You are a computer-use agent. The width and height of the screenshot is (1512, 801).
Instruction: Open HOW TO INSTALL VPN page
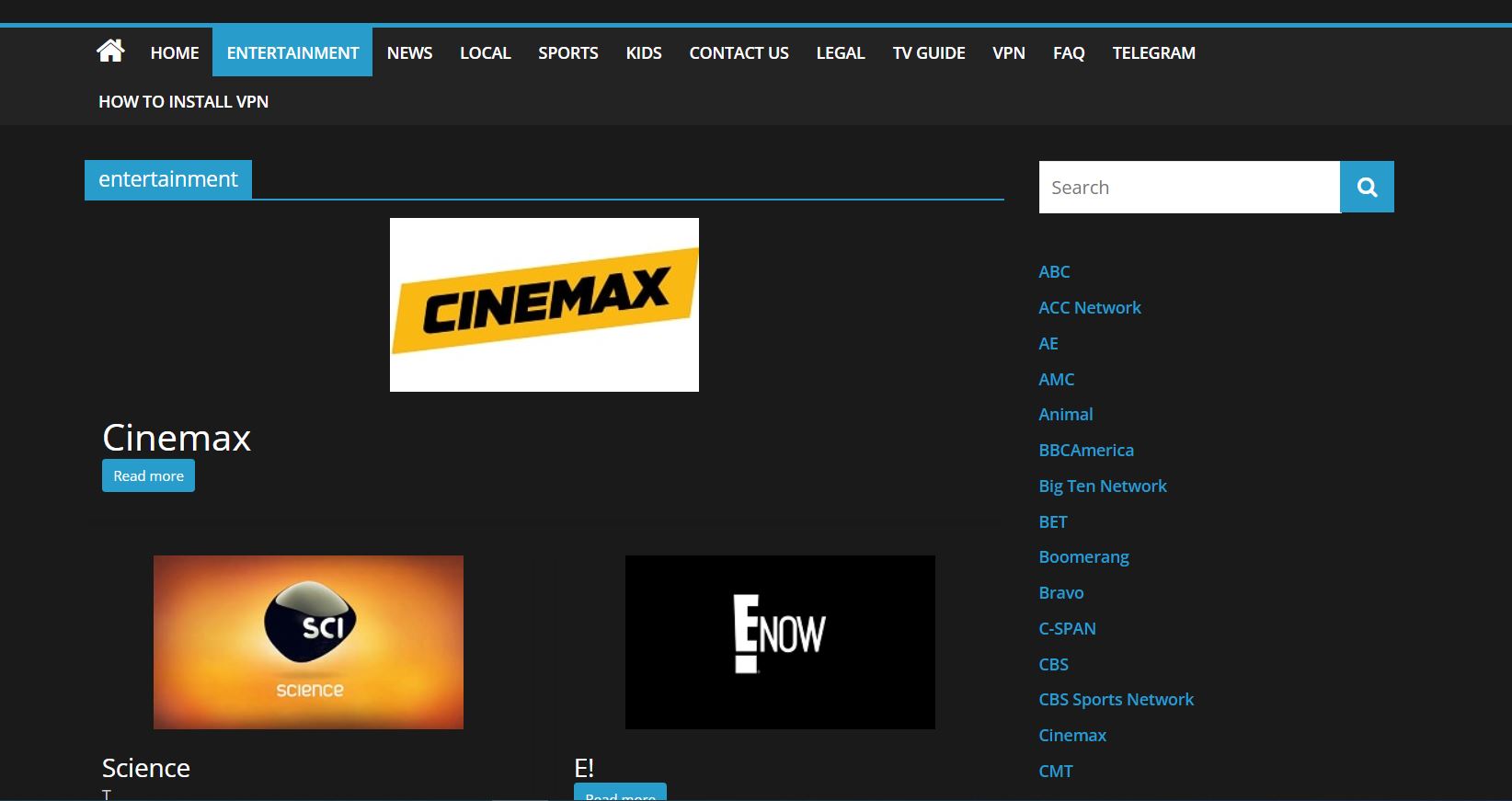pyautogui.click(x=183, y=101)
